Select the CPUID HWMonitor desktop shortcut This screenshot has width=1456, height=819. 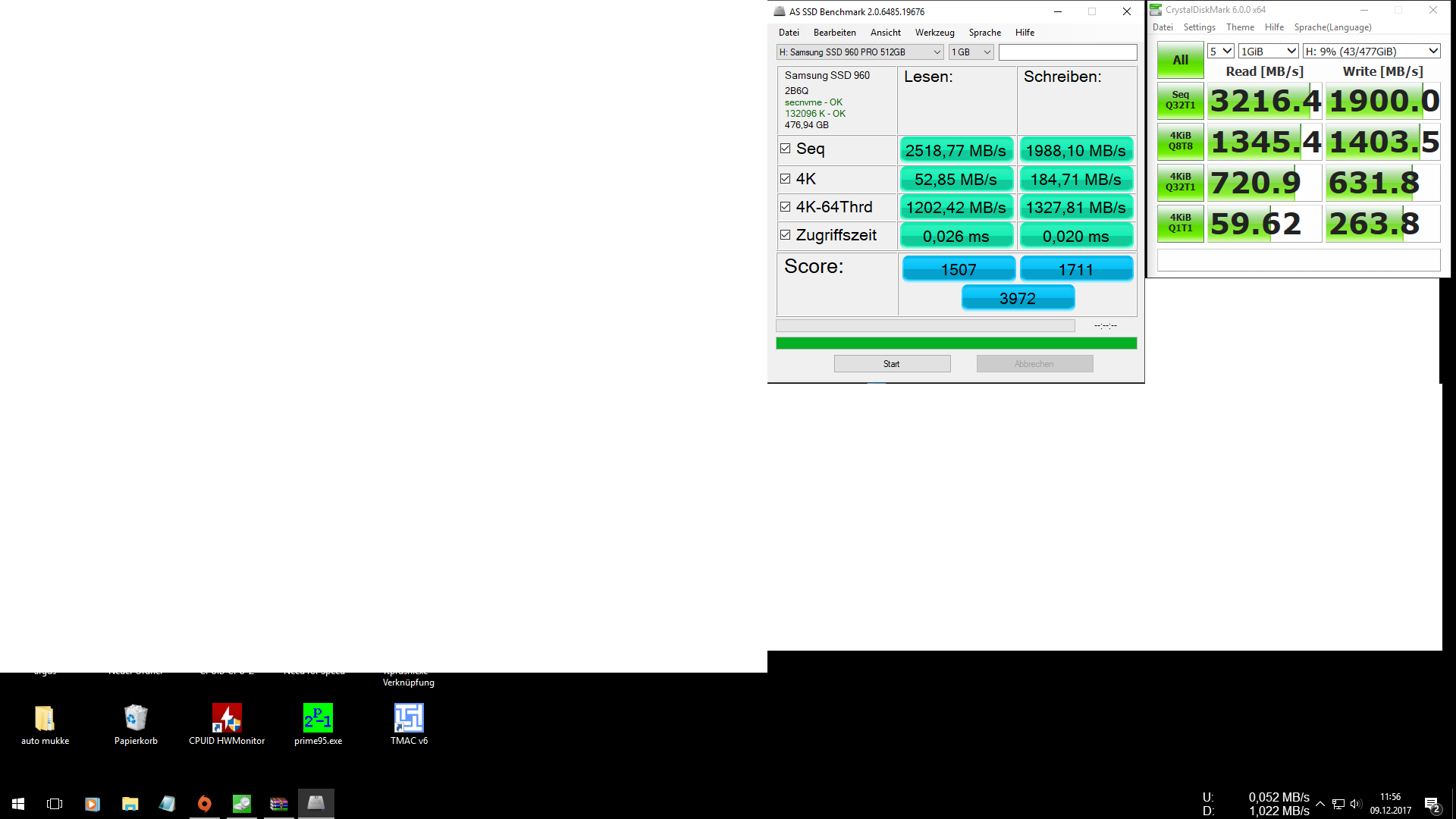click(227, 725)
